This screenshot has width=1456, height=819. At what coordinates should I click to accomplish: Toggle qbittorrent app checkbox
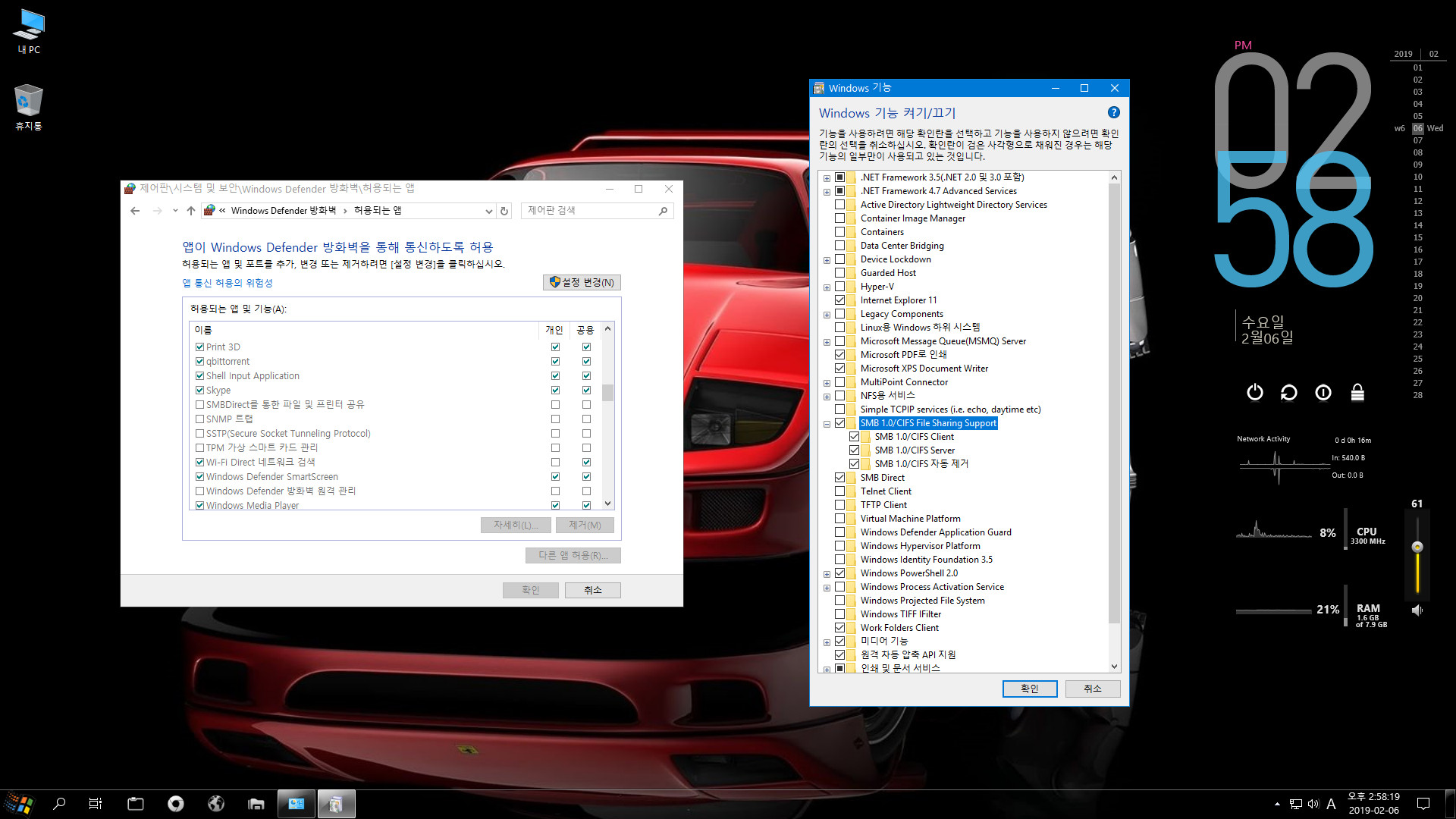click(200, 362)
